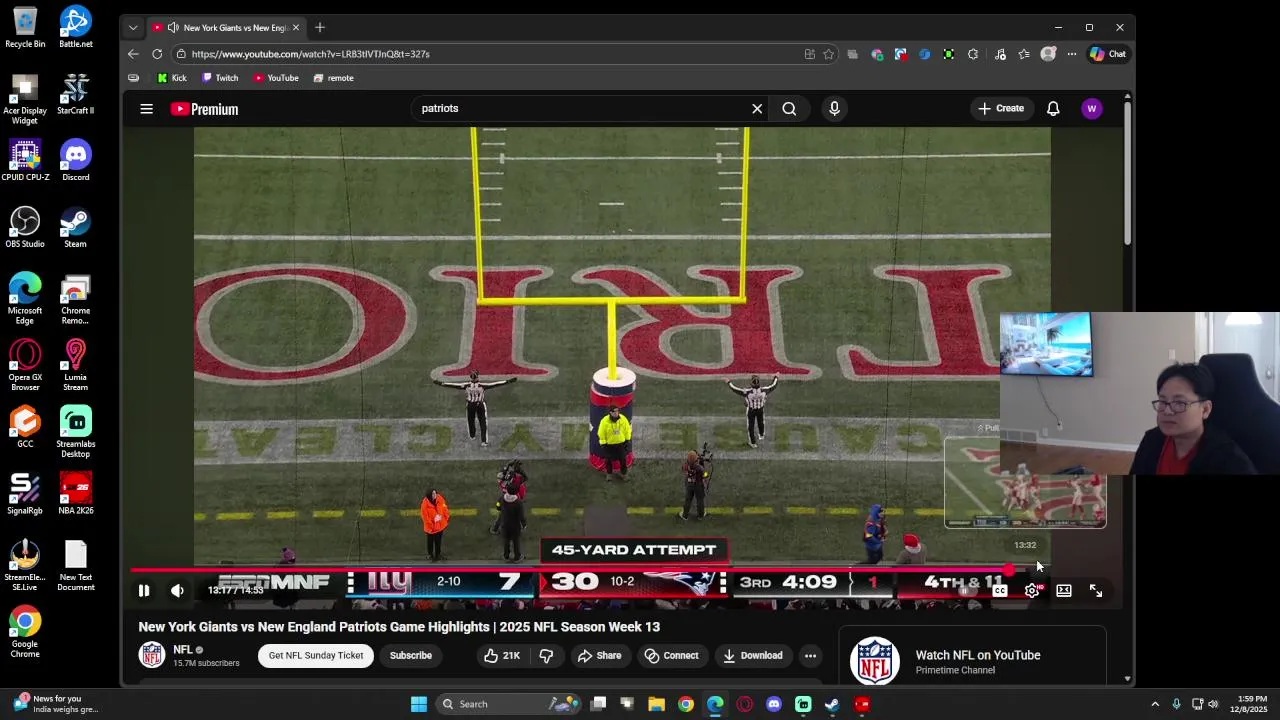Click the address bar URL

(x=310, y=54)
